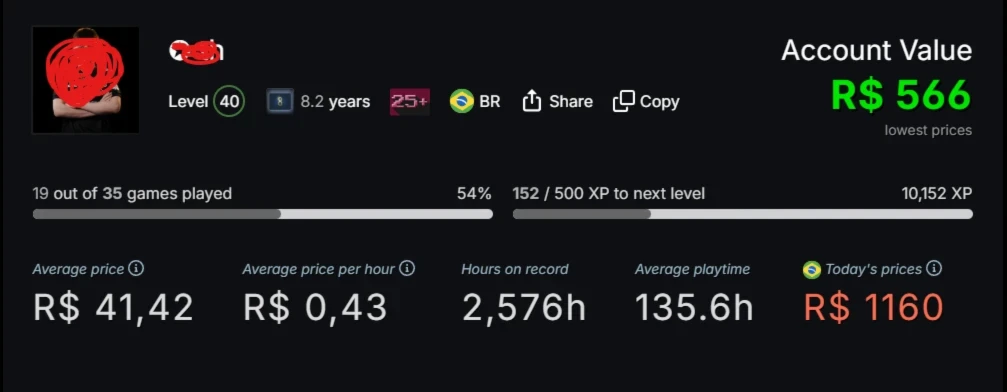This screenshot has height=392, width=1007.
Task: Open the info icon beside Average price
Action: tap(136, 269)
